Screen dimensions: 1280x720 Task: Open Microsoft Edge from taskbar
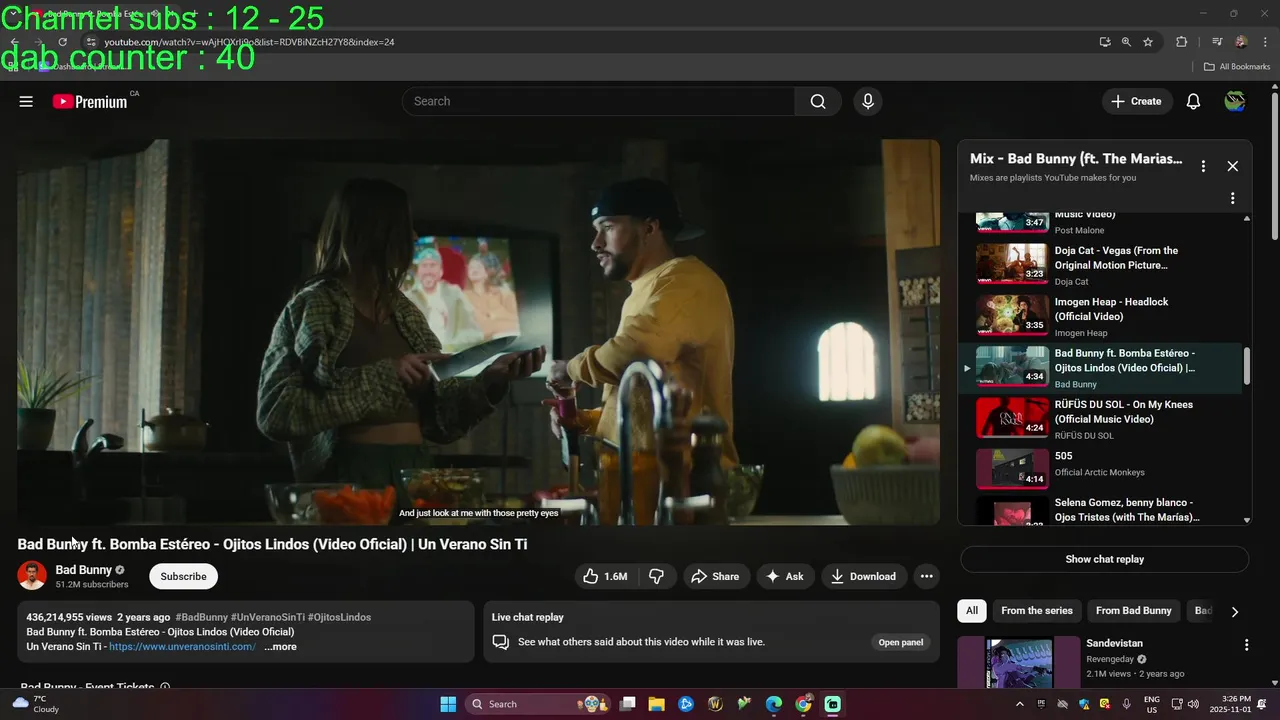[774, 704]
